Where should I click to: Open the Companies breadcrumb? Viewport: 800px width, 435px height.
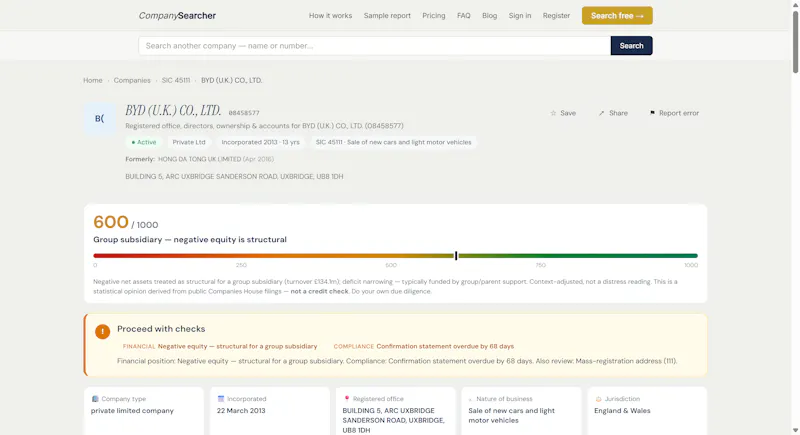pyautogui.click(x=132, y=81)
